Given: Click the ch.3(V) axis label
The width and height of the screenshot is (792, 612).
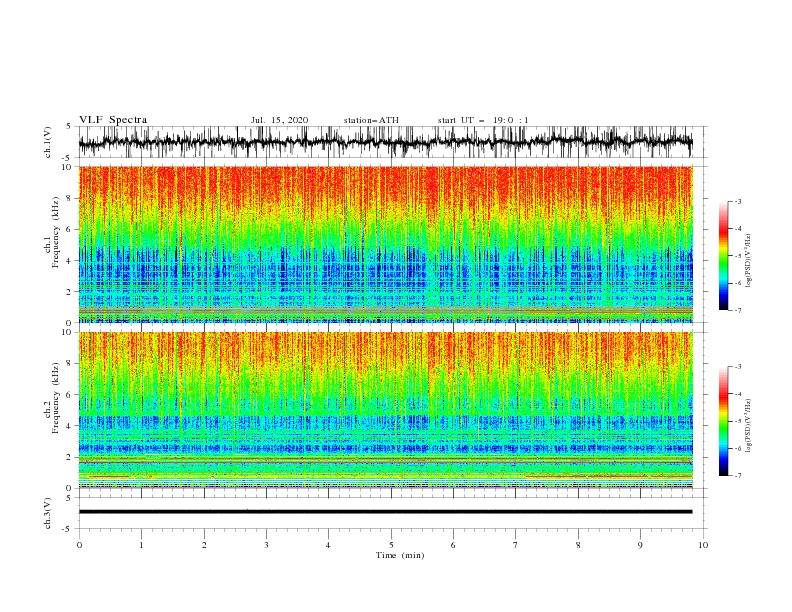Looking at the screenshot, I should click(x=48, y=513).
